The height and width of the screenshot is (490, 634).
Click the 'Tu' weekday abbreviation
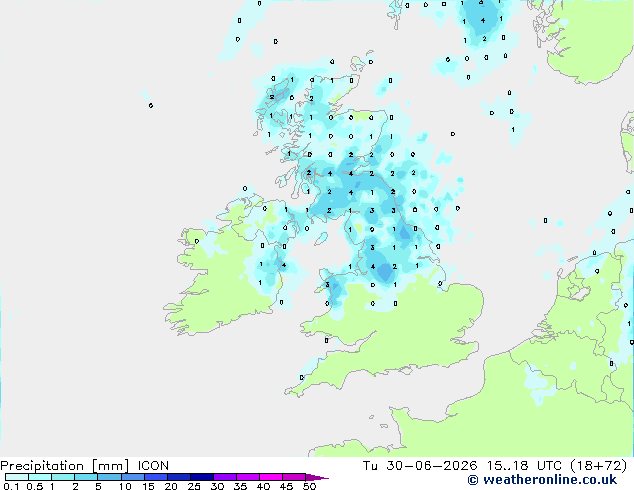pyautogui.click(x=370, y=466)
